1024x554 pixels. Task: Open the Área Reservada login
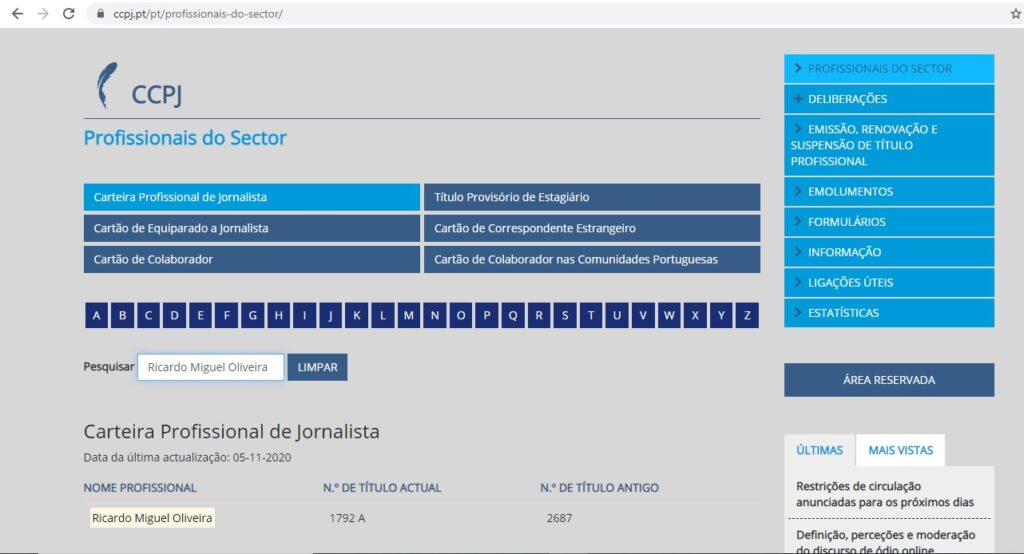(x=889, y=380)
